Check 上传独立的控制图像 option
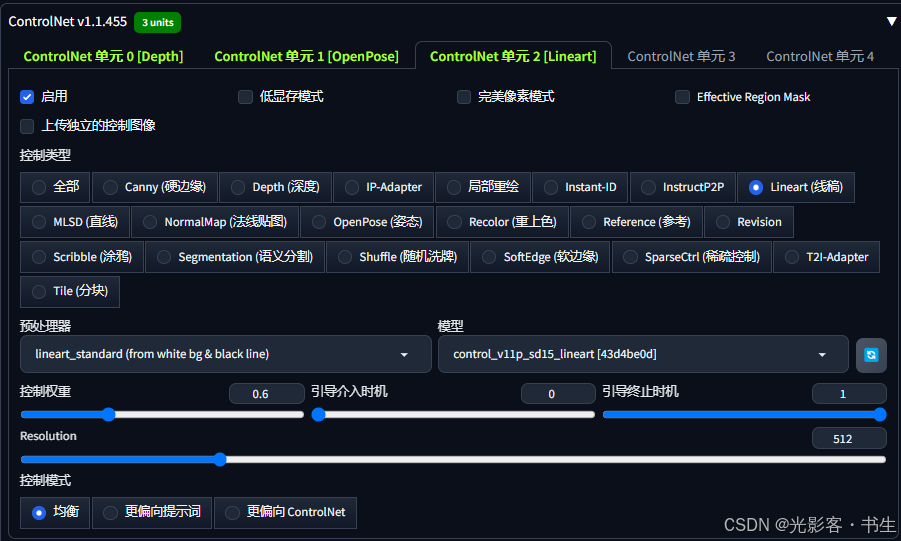Viewport: 901px width, 541px height. pyautogui.click(x=27, y=125)
